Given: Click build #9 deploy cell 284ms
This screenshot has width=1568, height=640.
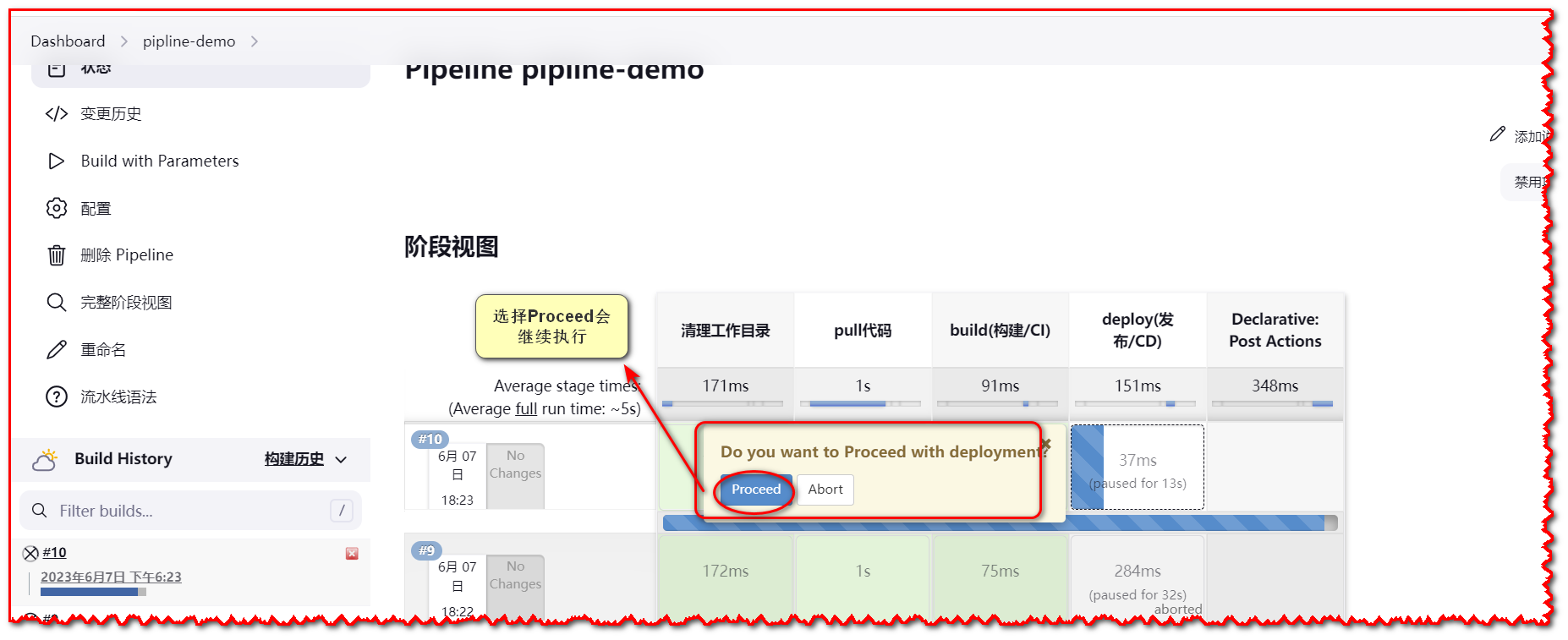Looking at the screenshot, I should [1138, 577].
